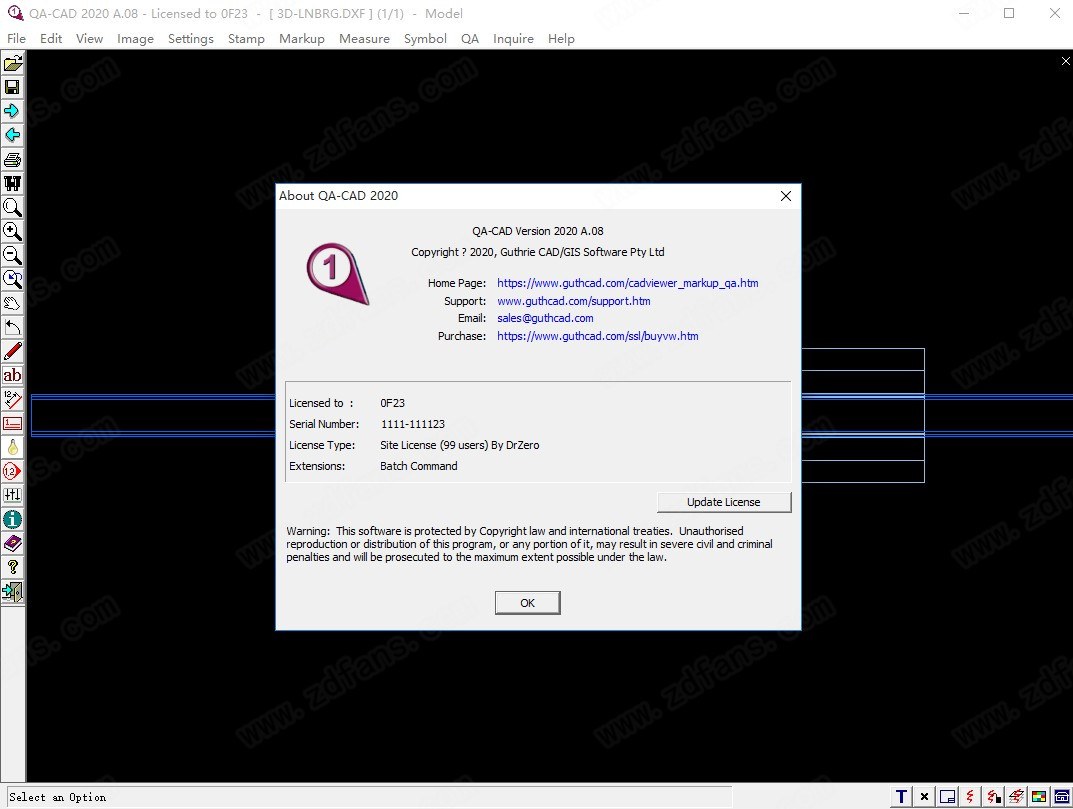Click the layers with red squiggle icon

[x=1016, y=797]
